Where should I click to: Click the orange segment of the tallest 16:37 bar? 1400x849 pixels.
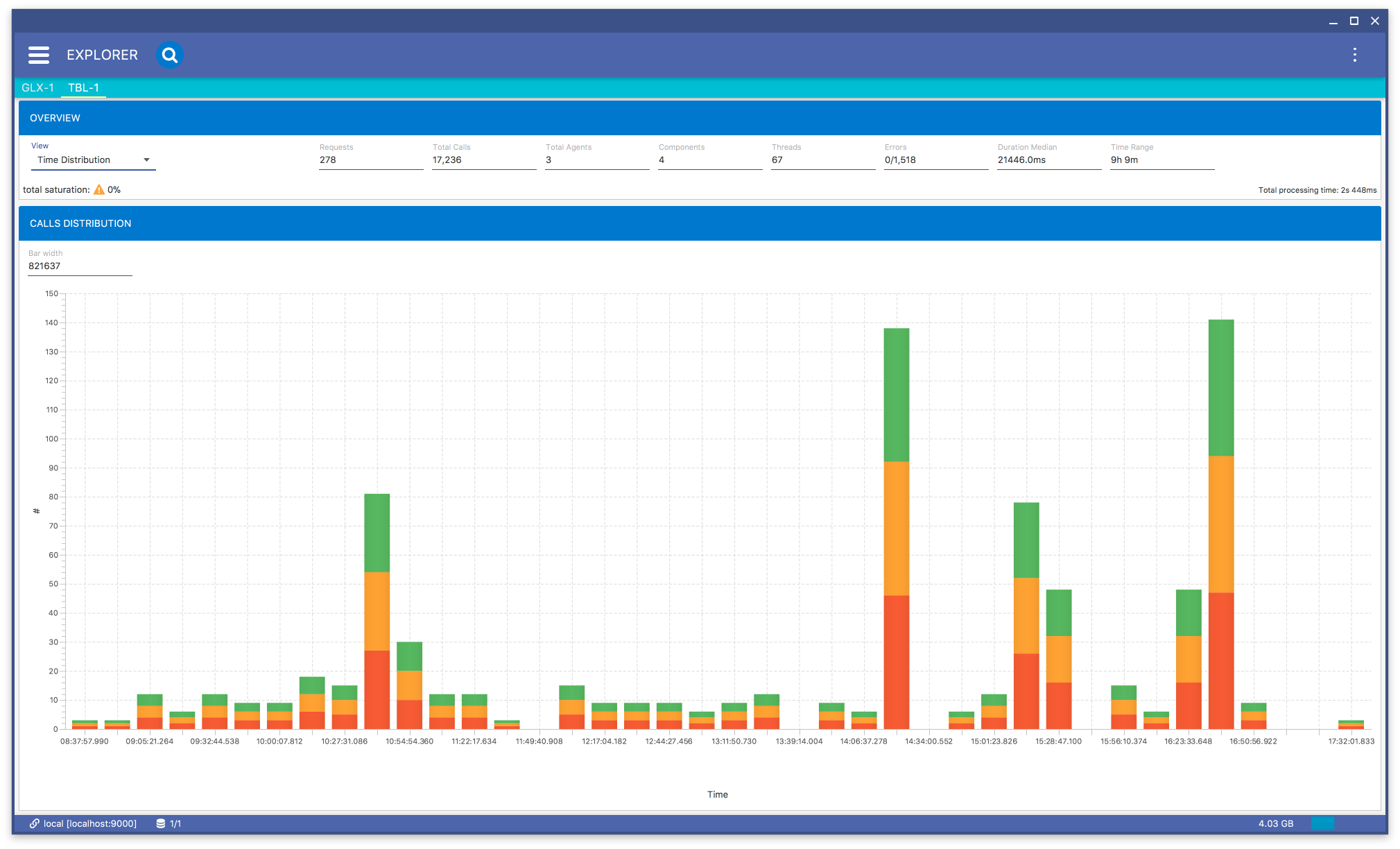(x=1221, y=524)
